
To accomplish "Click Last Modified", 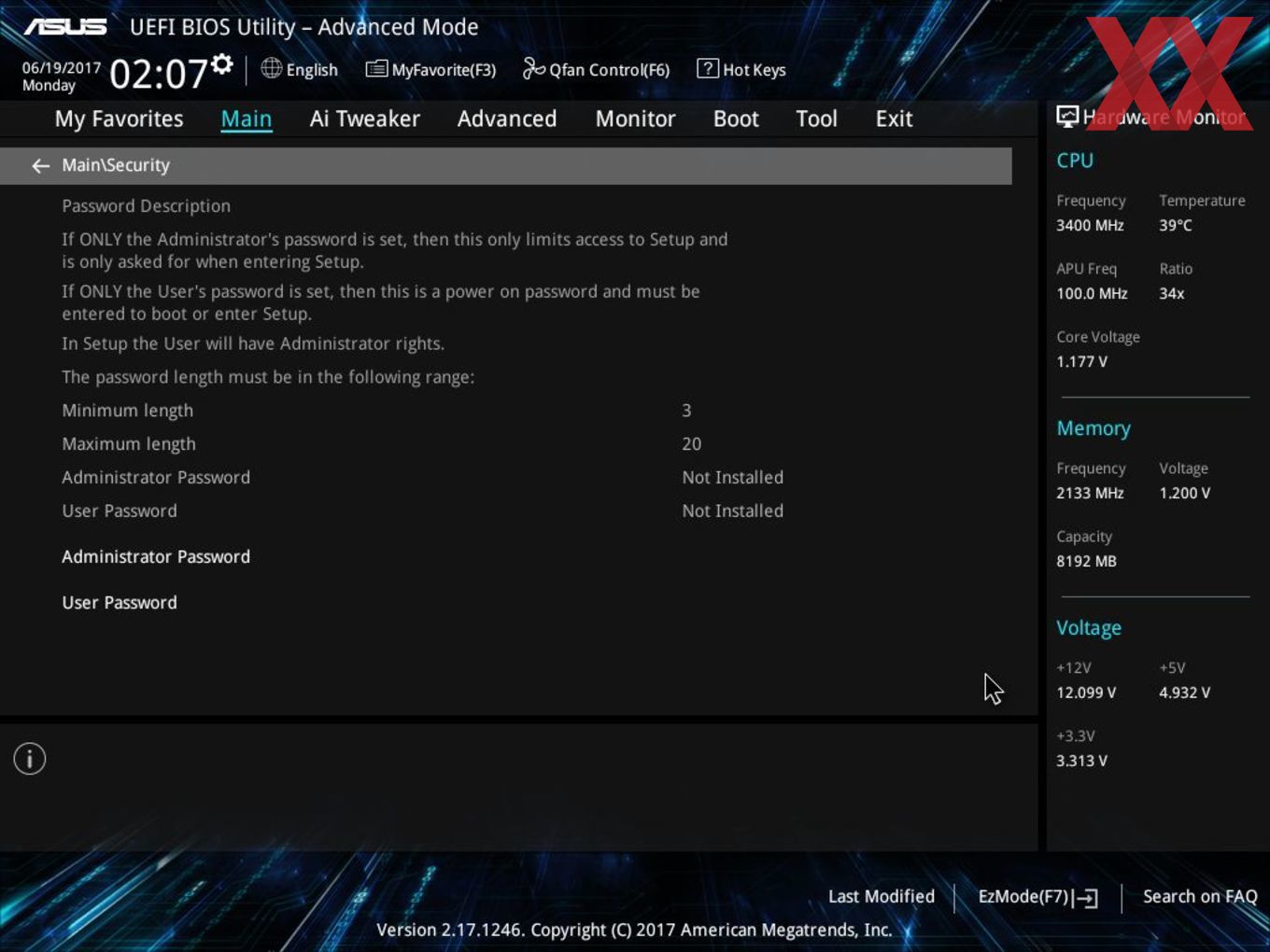I will tap(881, 896).
